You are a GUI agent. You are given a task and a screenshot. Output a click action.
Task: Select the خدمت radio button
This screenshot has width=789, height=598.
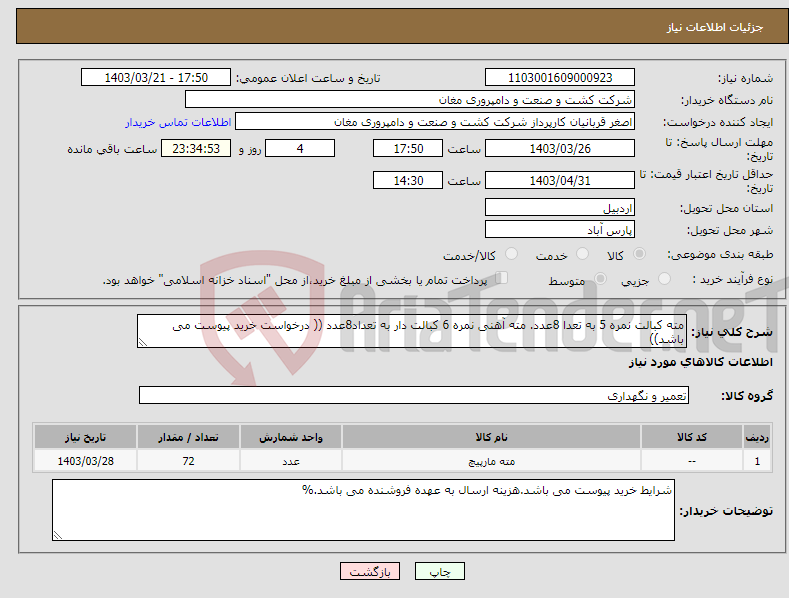pyautogui.click(x=582, y=254)
